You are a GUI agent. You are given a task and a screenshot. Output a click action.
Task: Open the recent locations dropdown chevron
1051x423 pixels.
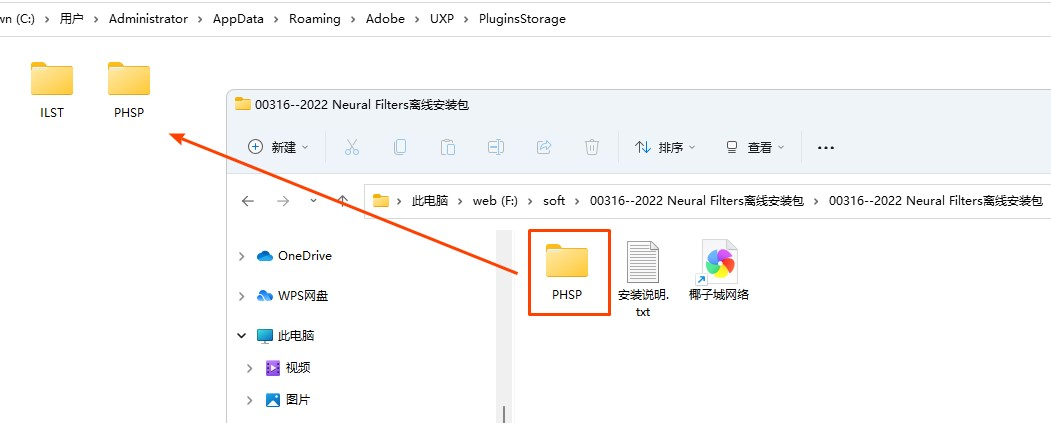click(313, 200)
